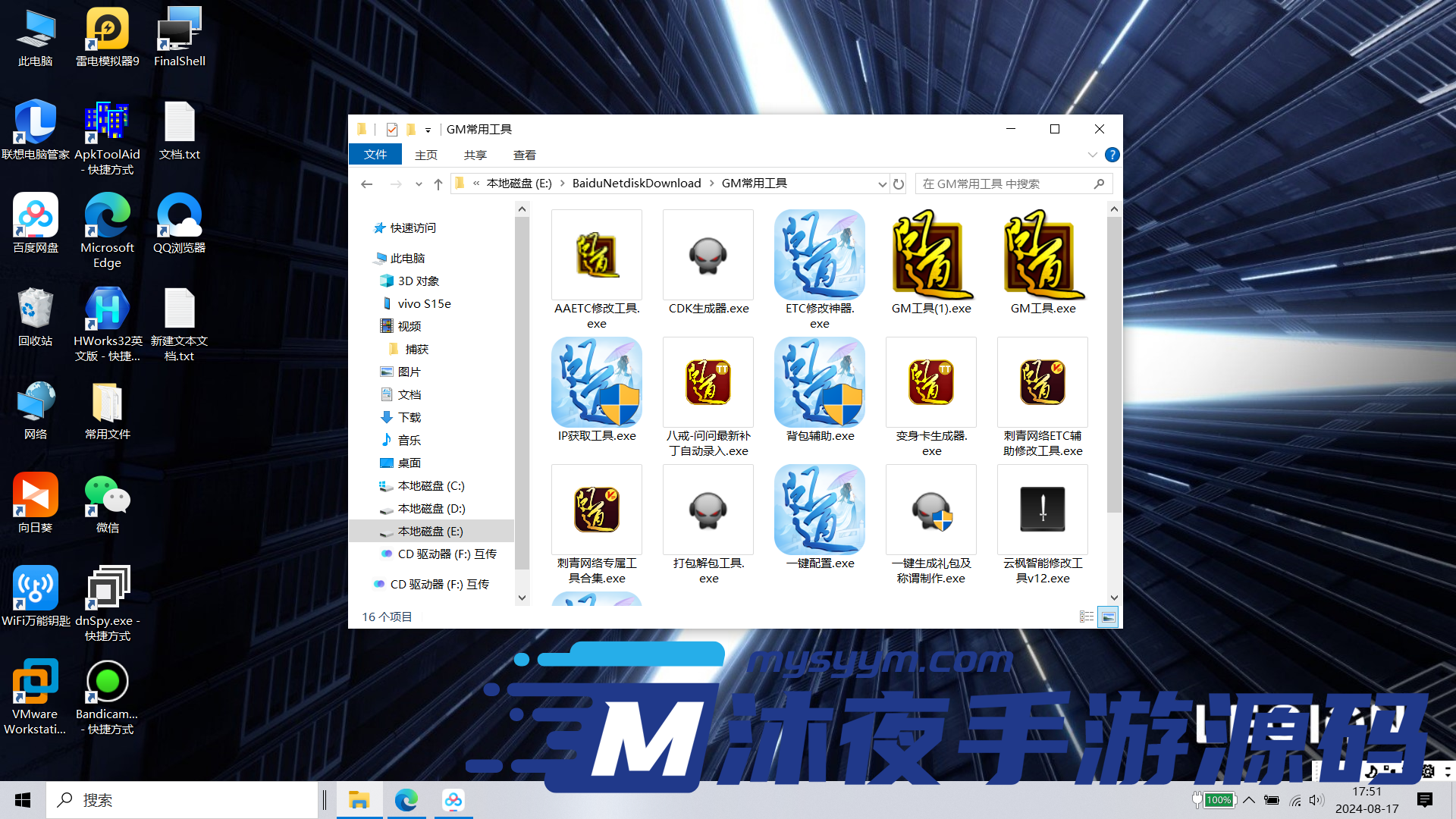Click the refresh button beside address bar
Image resolution: width=1456 pixels, height=819 pixels.
(x=899, y=184)
